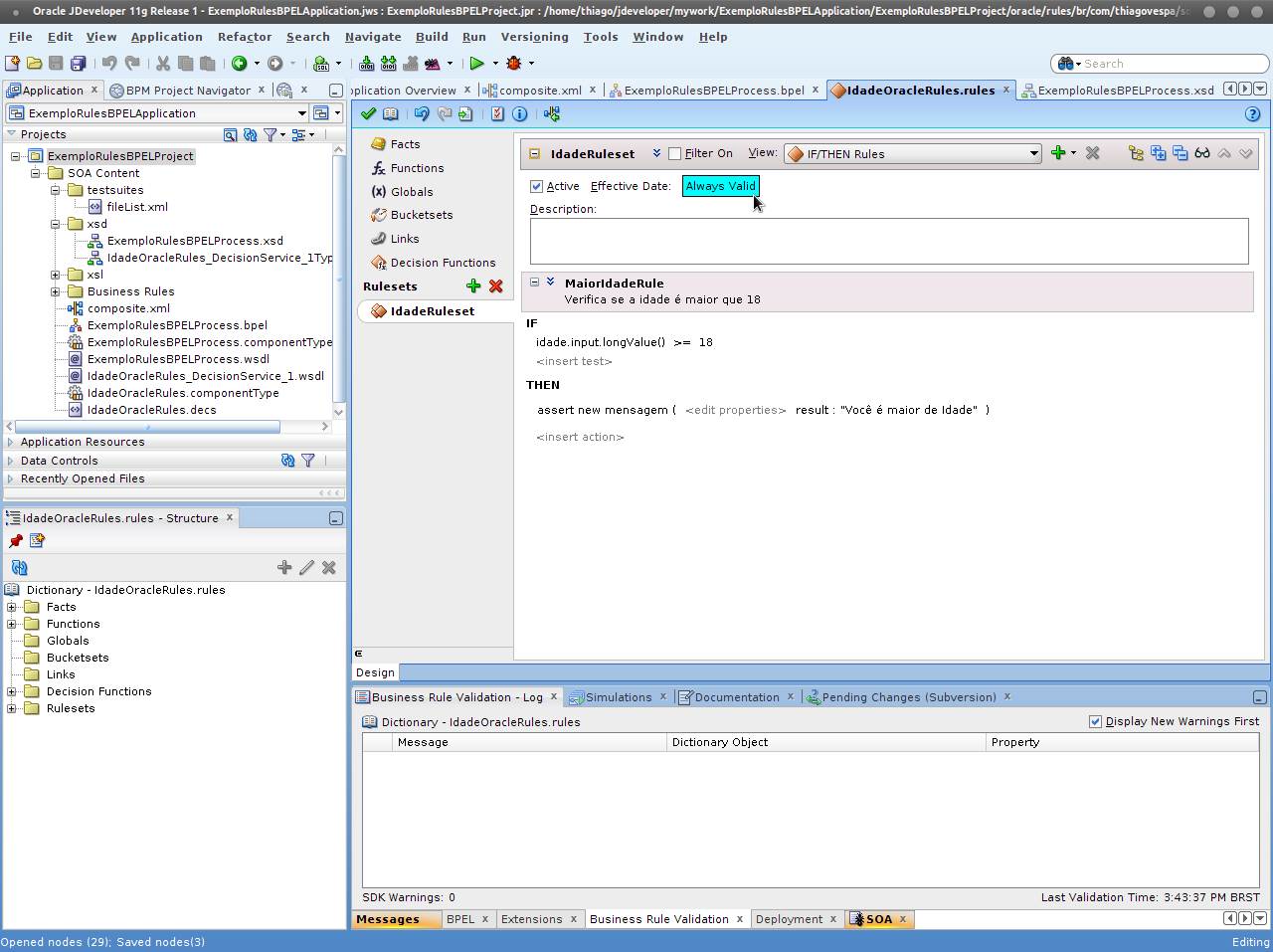Click the glasses icon in ruleset header
This screenshot has width=1273, height=952.
[x=1202, y=152]
